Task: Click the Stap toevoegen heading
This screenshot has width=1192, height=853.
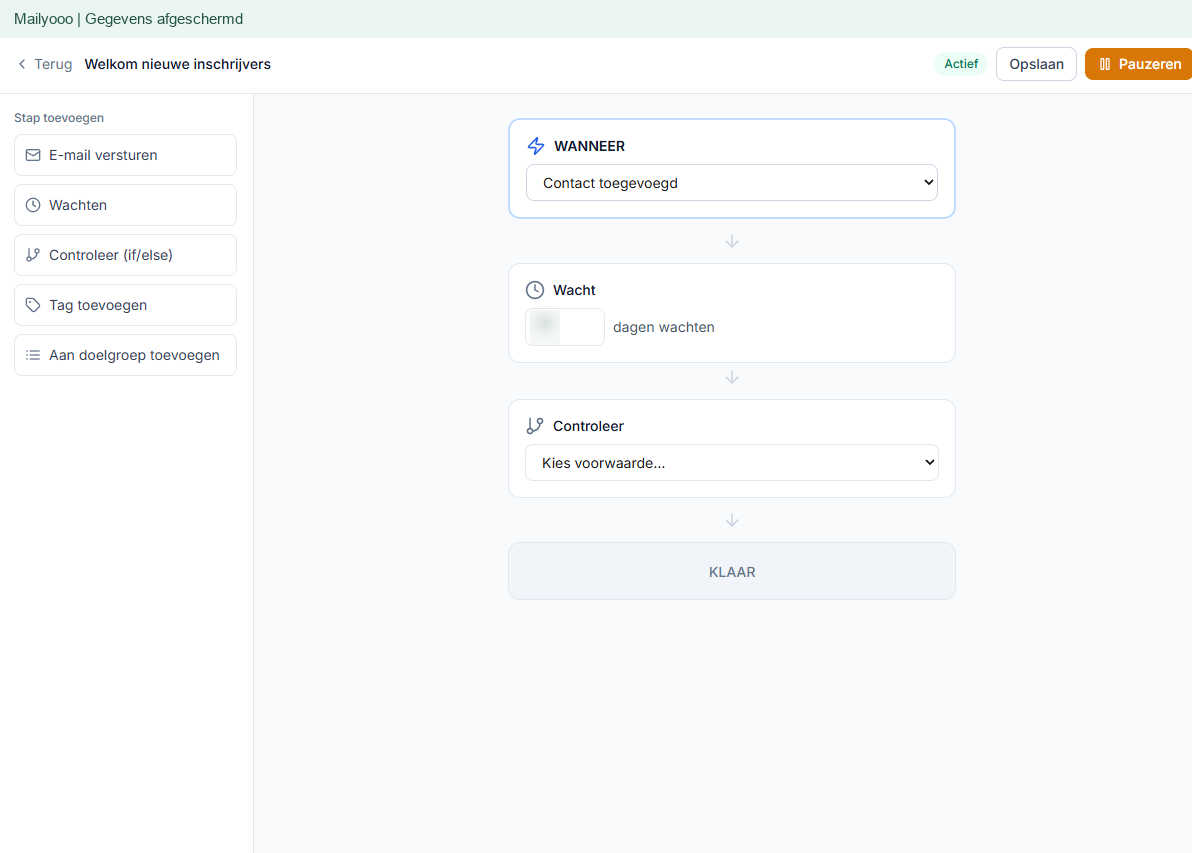Action: (x=59, y=118)
